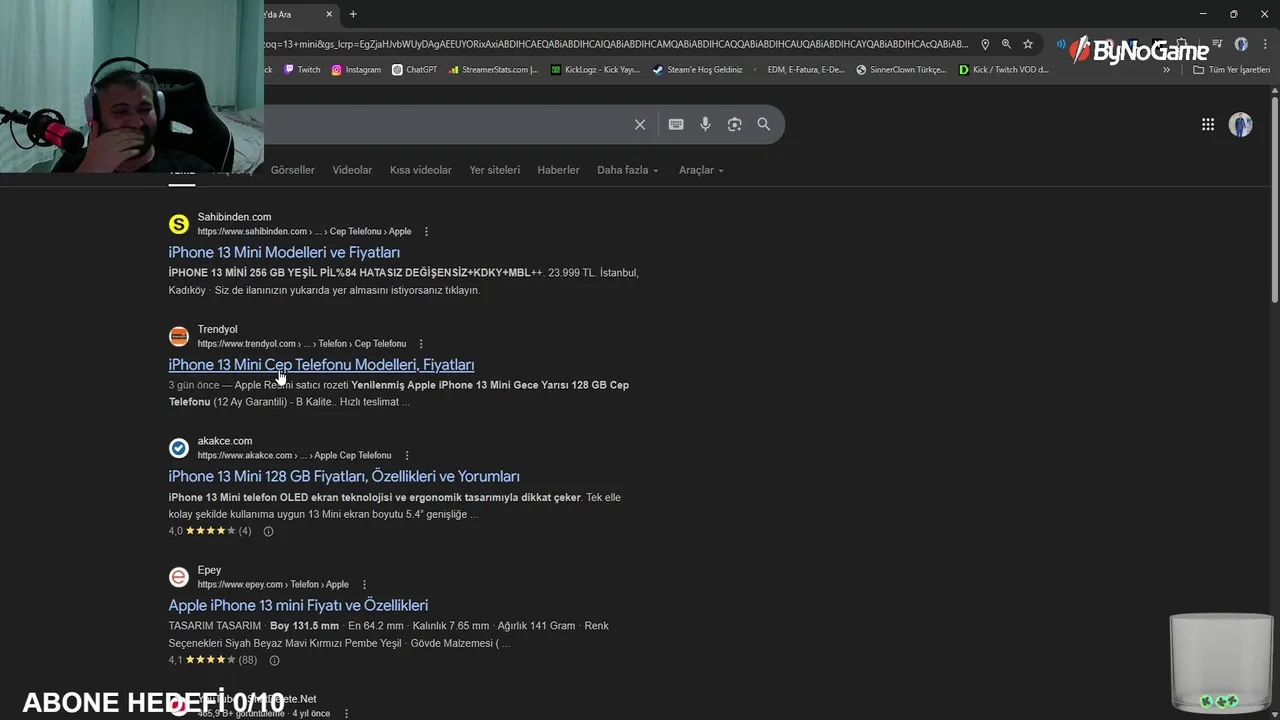
Task: Switch to the Kısa videolar tab
Action: pos(421,170)
